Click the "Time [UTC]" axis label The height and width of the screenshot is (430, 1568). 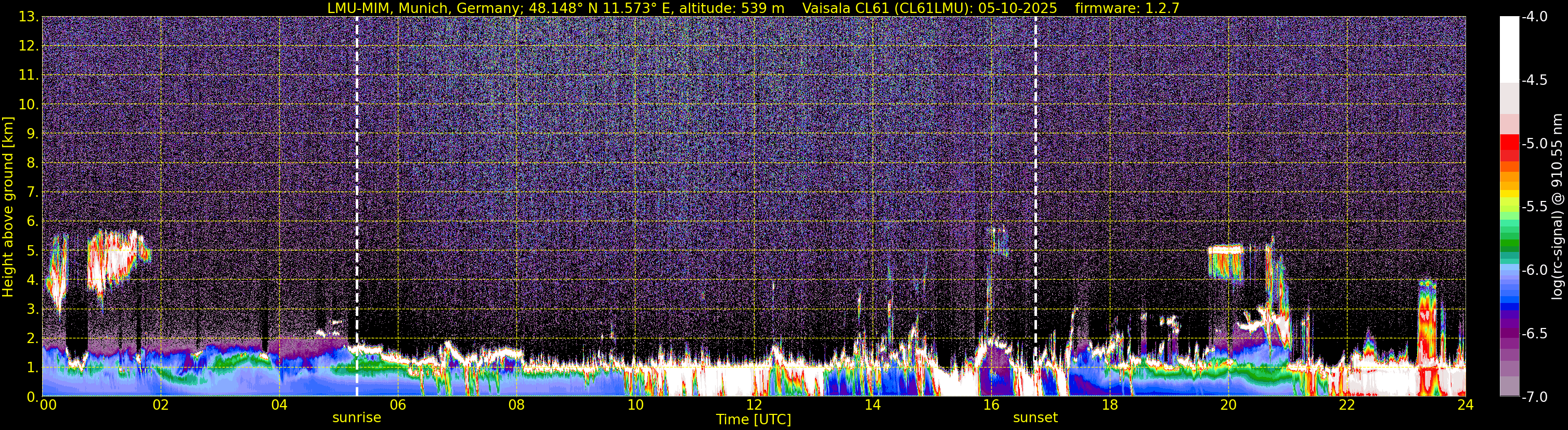pos(754,420)
